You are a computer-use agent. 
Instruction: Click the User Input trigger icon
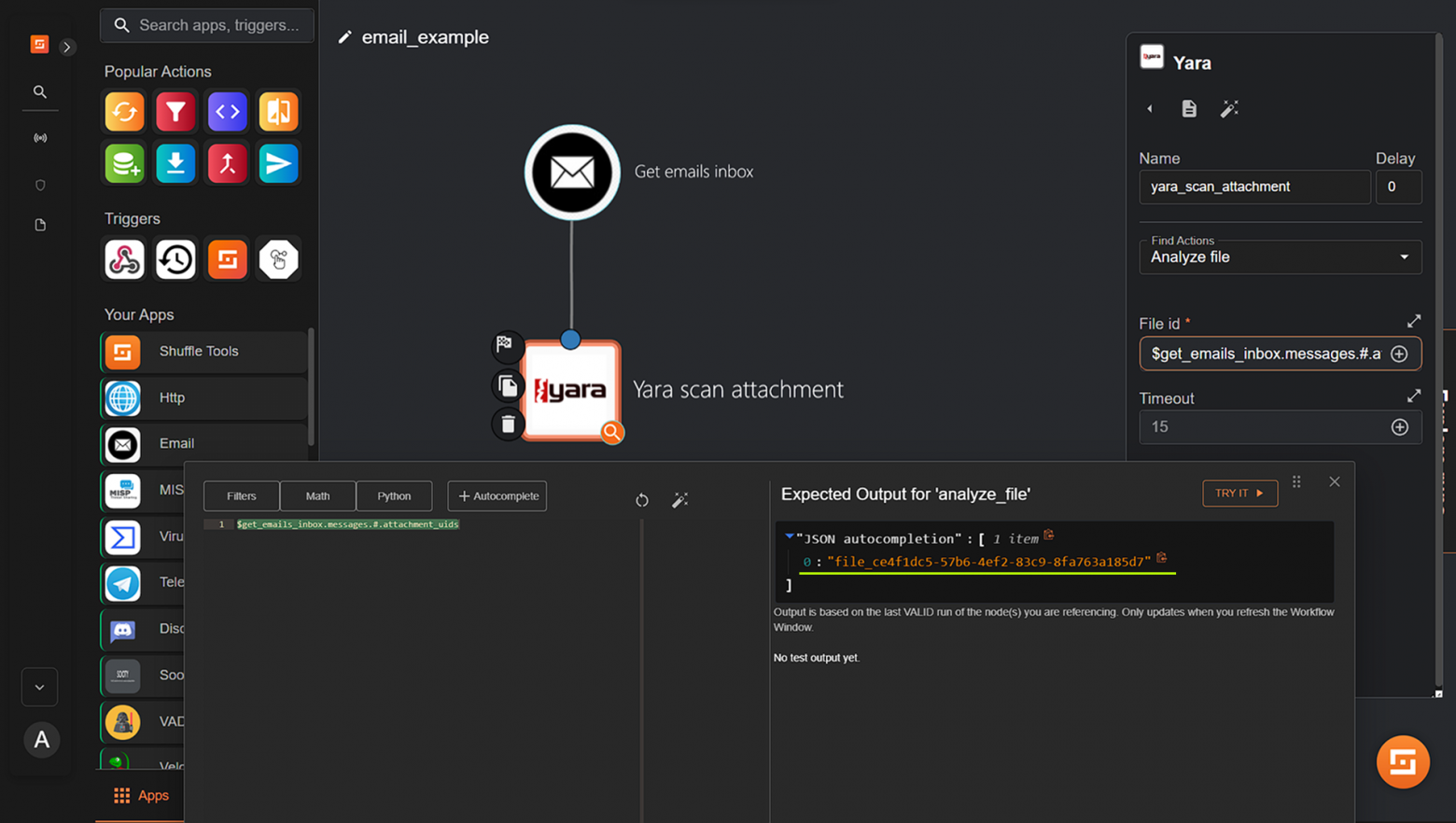point(278,258)
